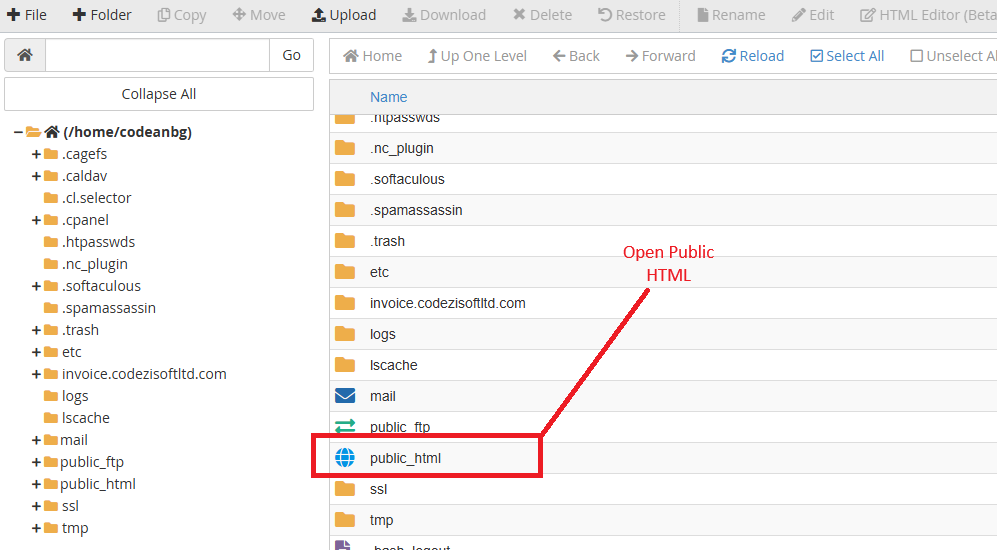Select .spamassassin in the folder tree
This screenshot has width=997, height=550.
point(109,308)
